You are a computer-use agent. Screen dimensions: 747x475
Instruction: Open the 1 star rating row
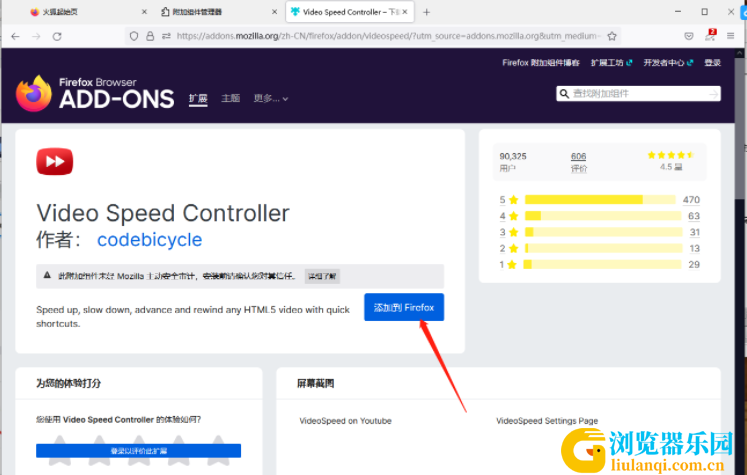coord(599,264)
